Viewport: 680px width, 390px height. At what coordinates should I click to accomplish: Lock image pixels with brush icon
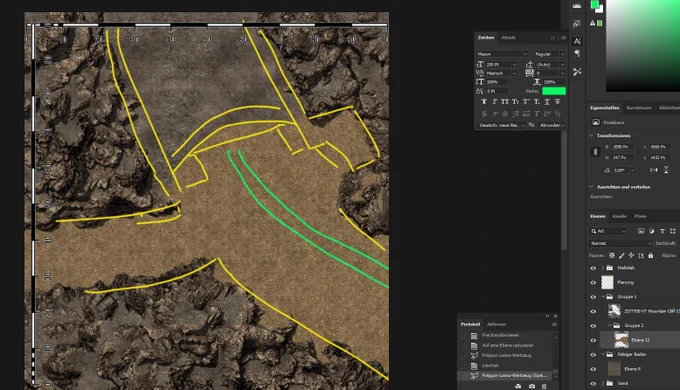[621, 256]
